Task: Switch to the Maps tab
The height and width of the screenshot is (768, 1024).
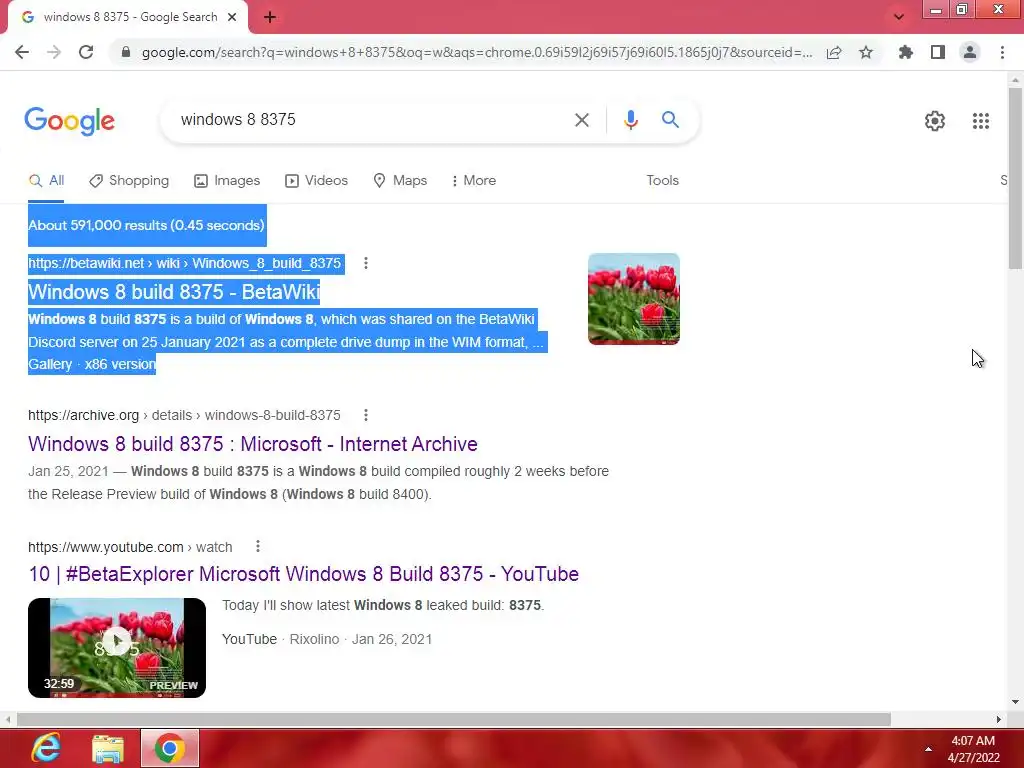Action: pyautogui.click(x=400, y=181)
